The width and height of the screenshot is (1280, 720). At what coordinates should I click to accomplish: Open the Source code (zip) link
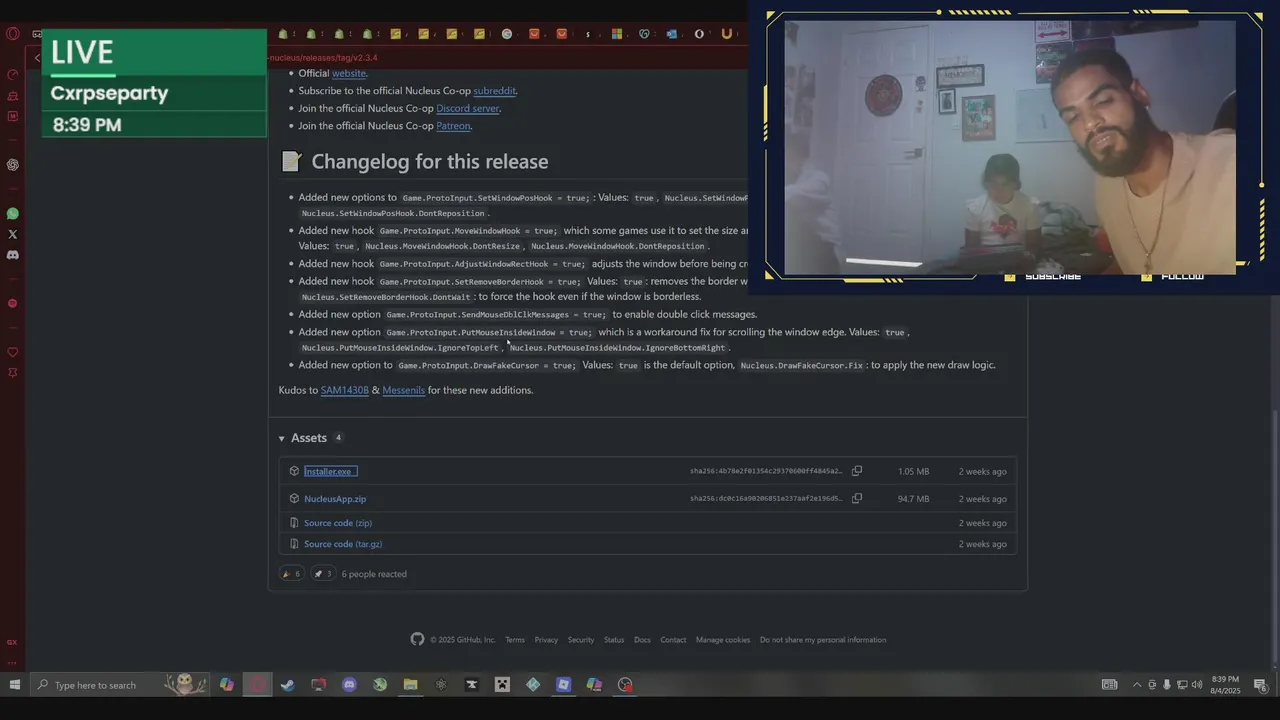coord(338,523)
